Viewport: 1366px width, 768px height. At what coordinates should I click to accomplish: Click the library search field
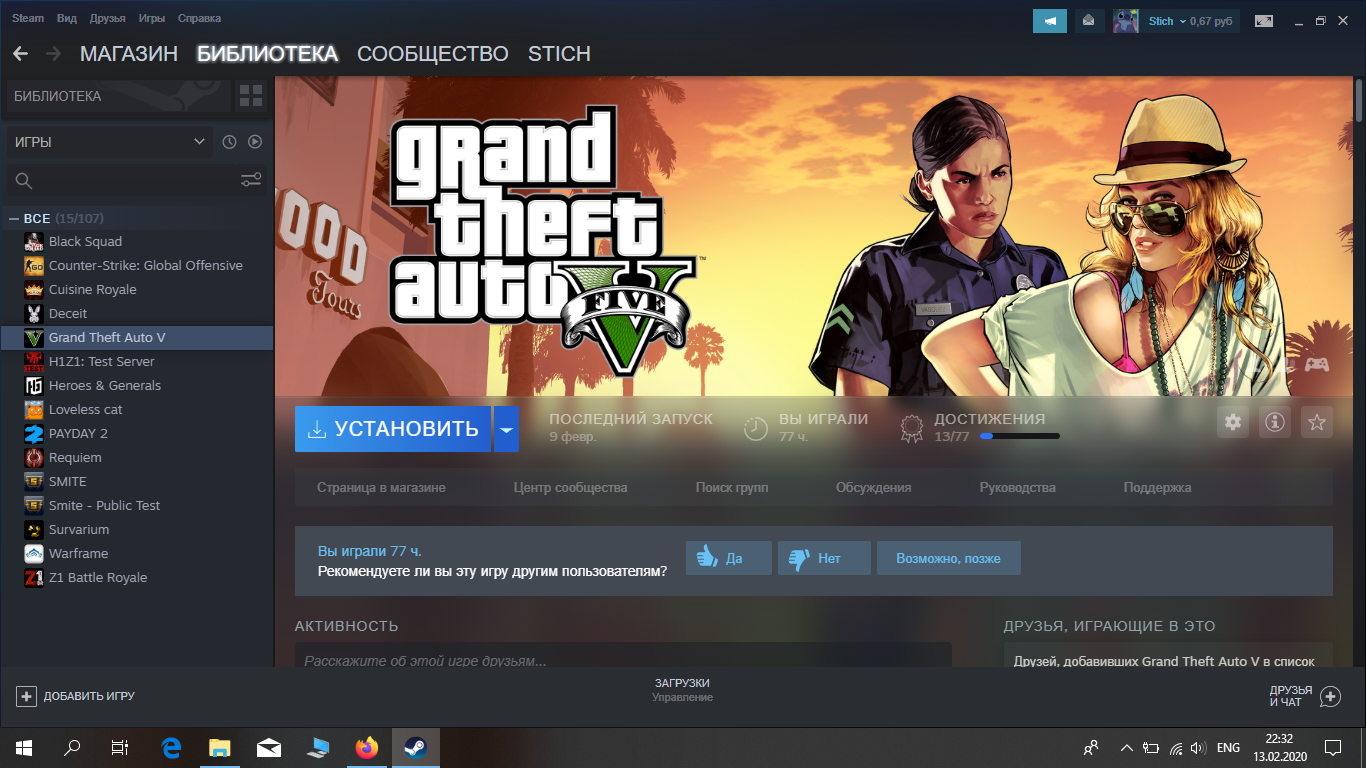point(136,181)
